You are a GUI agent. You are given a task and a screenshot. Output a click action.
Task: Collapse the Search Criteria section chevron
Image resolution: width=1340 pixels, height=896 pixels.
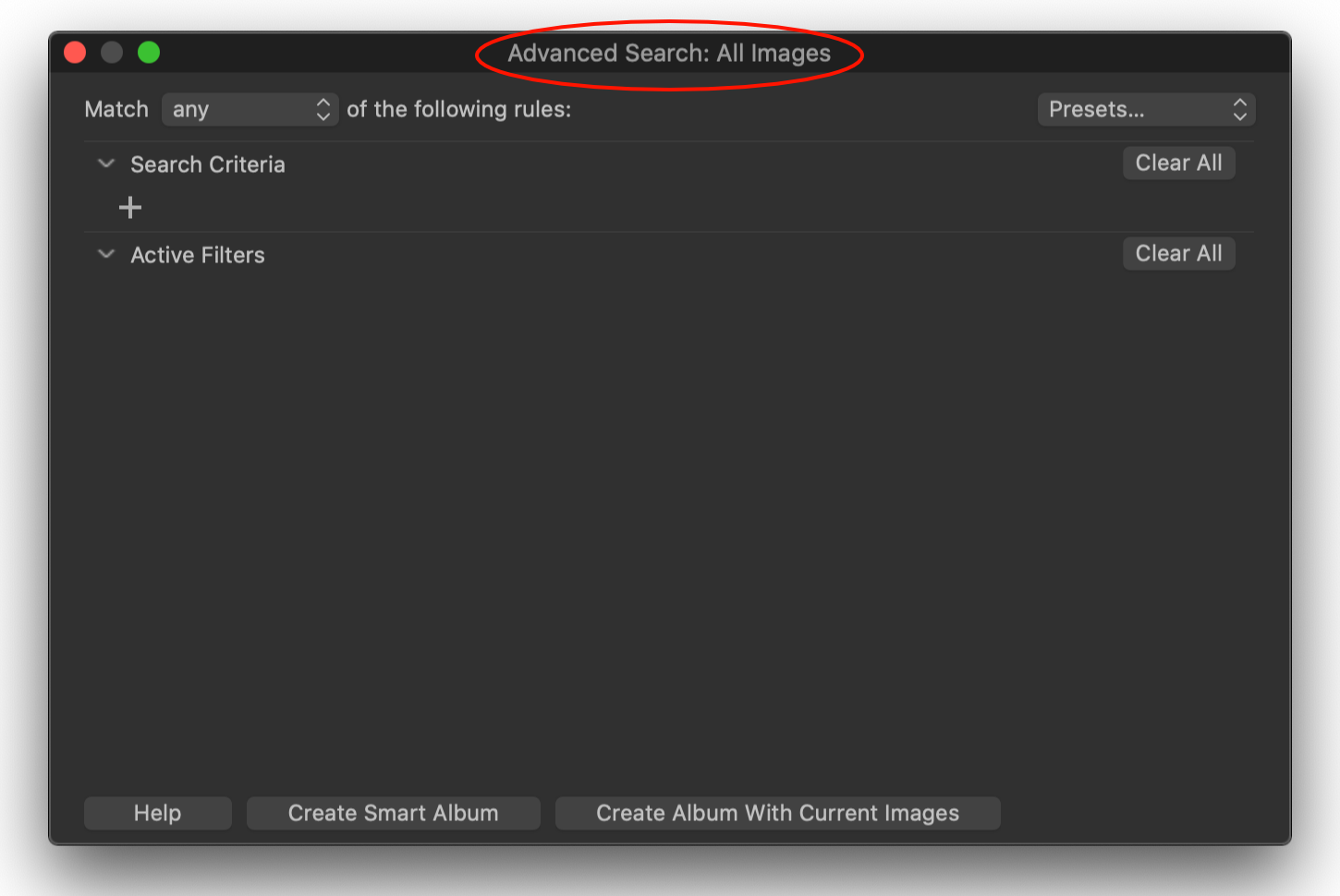tap(106, 163)
